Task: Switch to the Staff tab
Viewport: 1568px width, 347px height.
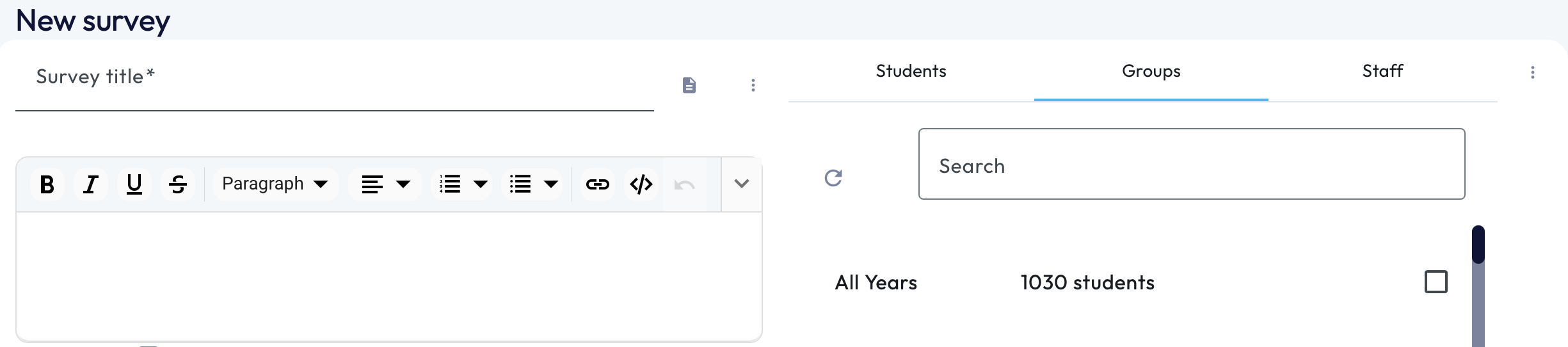Action: click(x=1382, y=71)
